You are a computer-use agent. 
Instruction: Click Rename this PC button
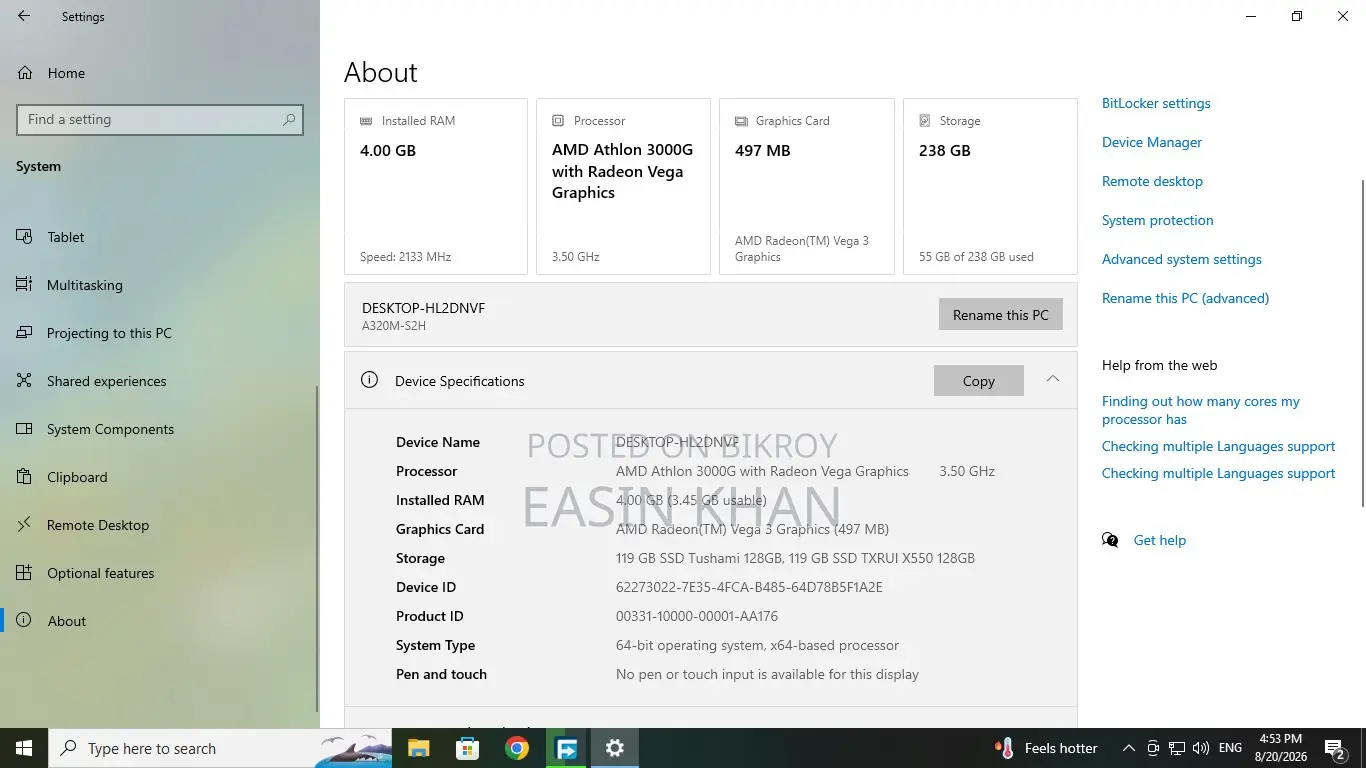(x=1001, y=315)
